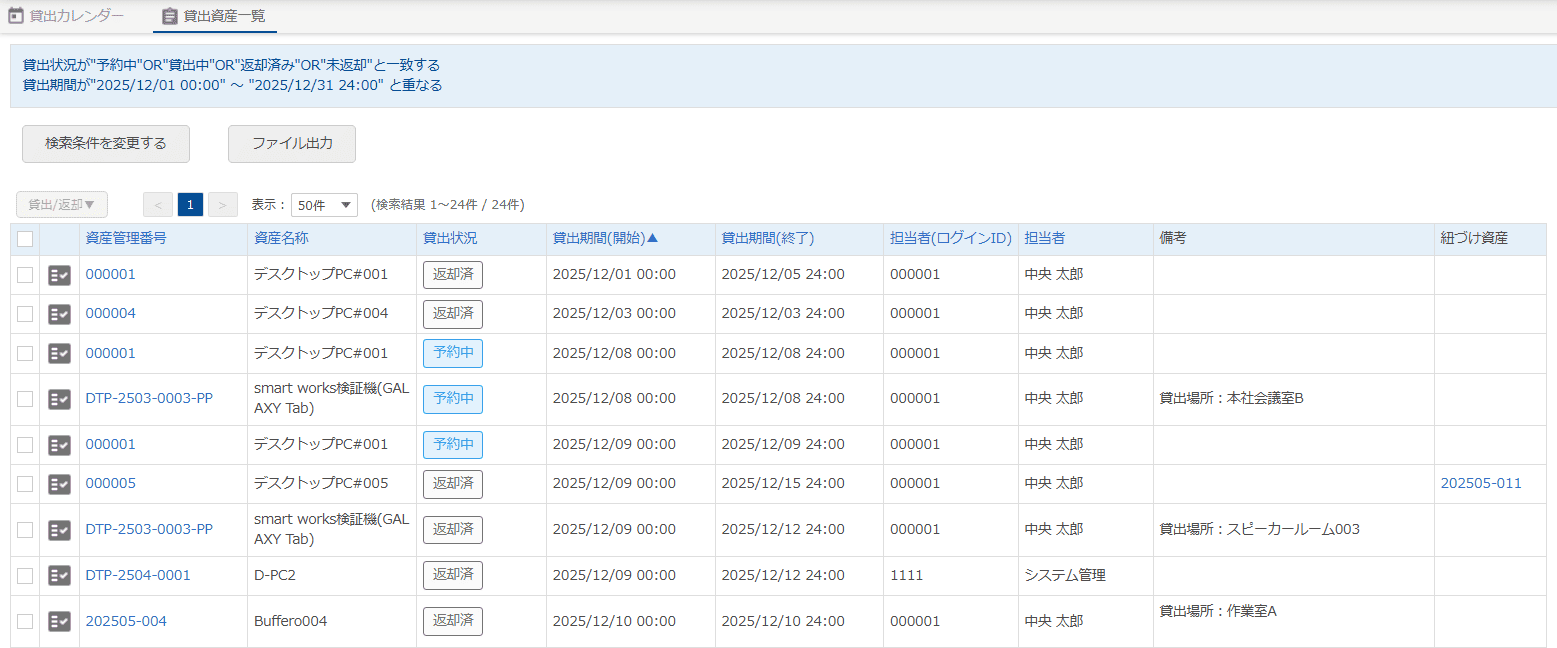Sort by 担当者(ログインID) column header
1557x648 pixels.
click(x=951, y=239)
